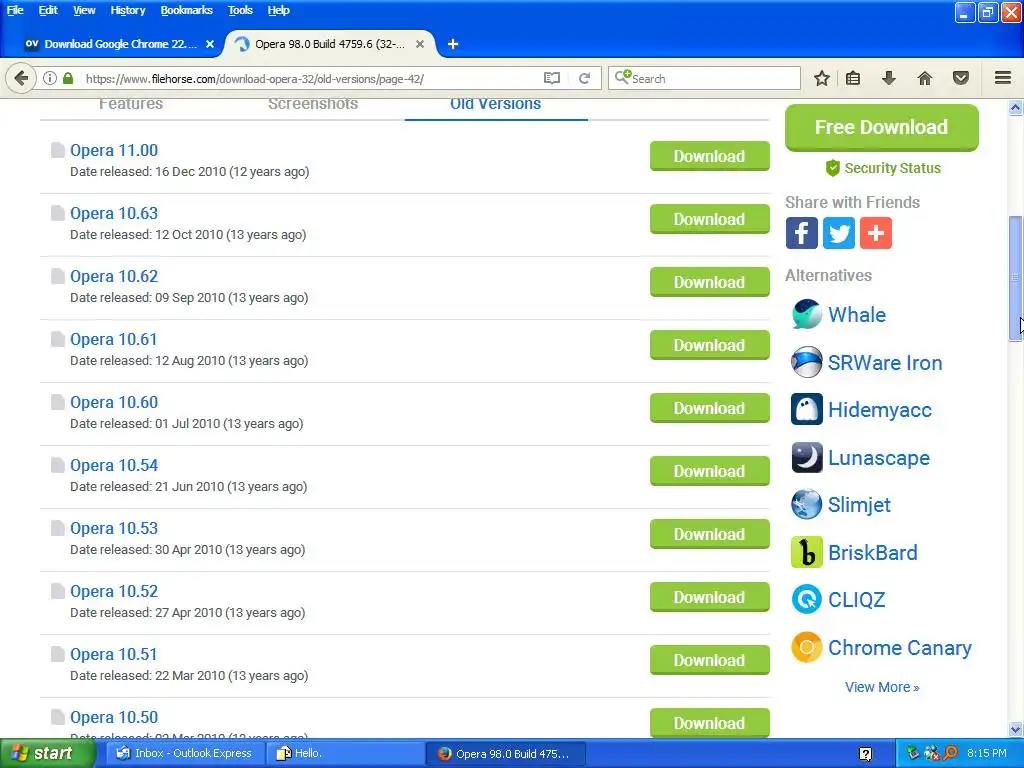The image size is (1024, 768).
Task: Click the green padlock security icon
Action: pos(68,78)
